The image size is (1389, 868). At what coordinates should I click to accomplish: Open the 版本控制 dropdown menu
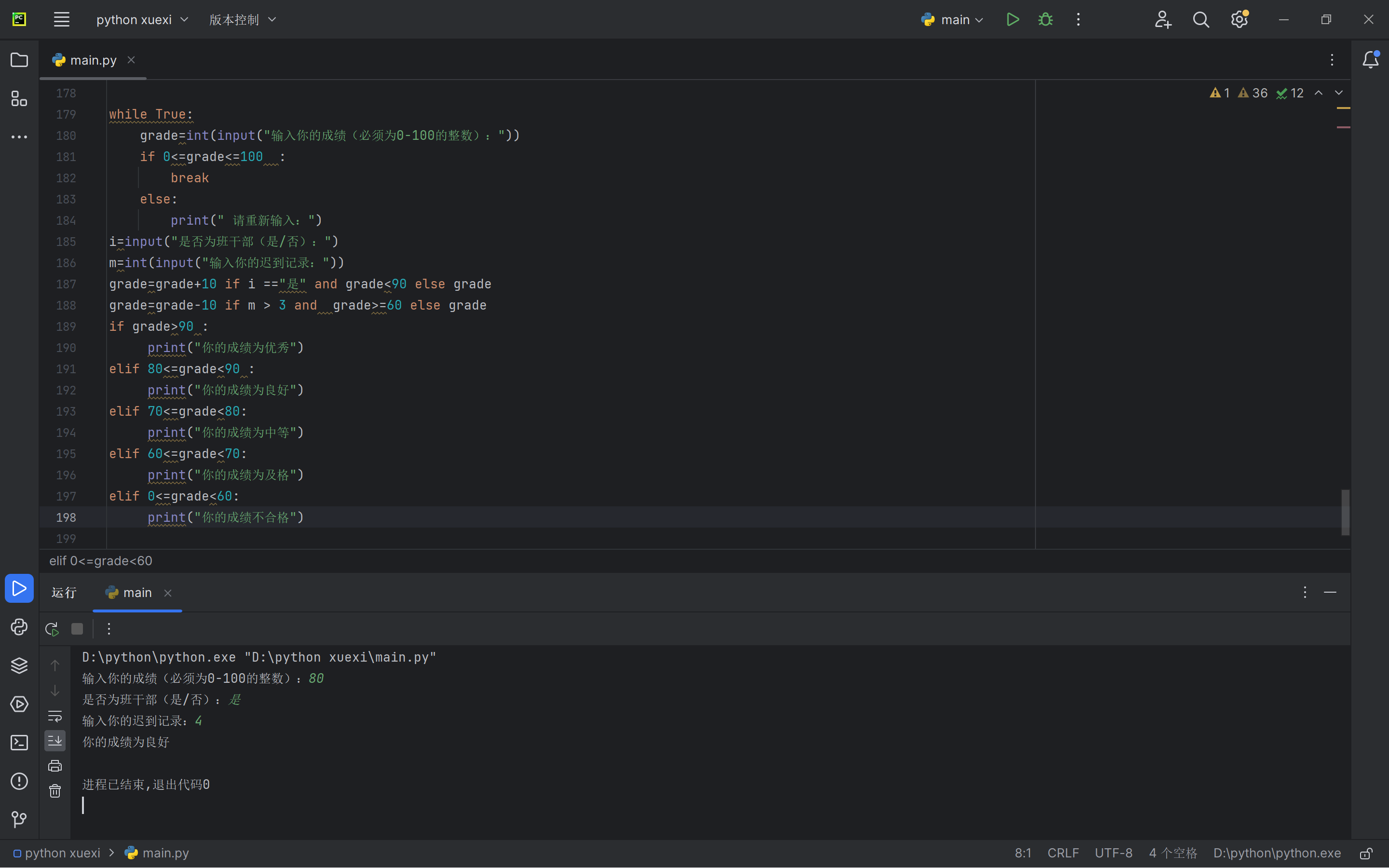click(242, 19)
